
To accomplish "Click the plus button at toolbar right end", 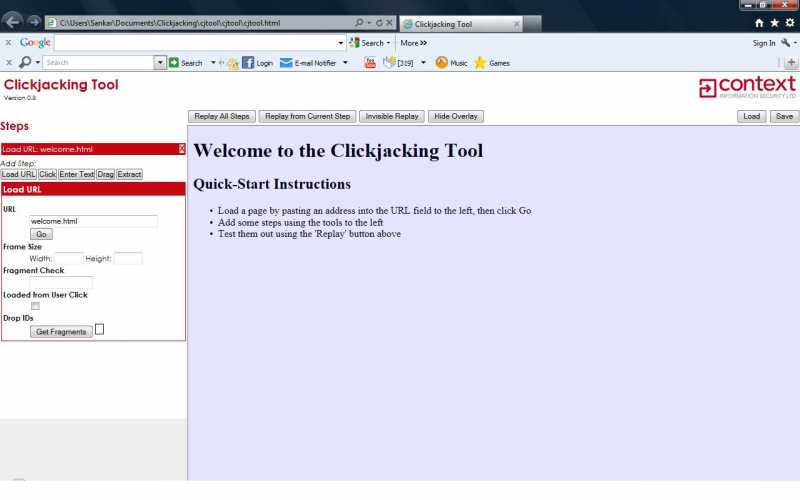I will [791, 63].
